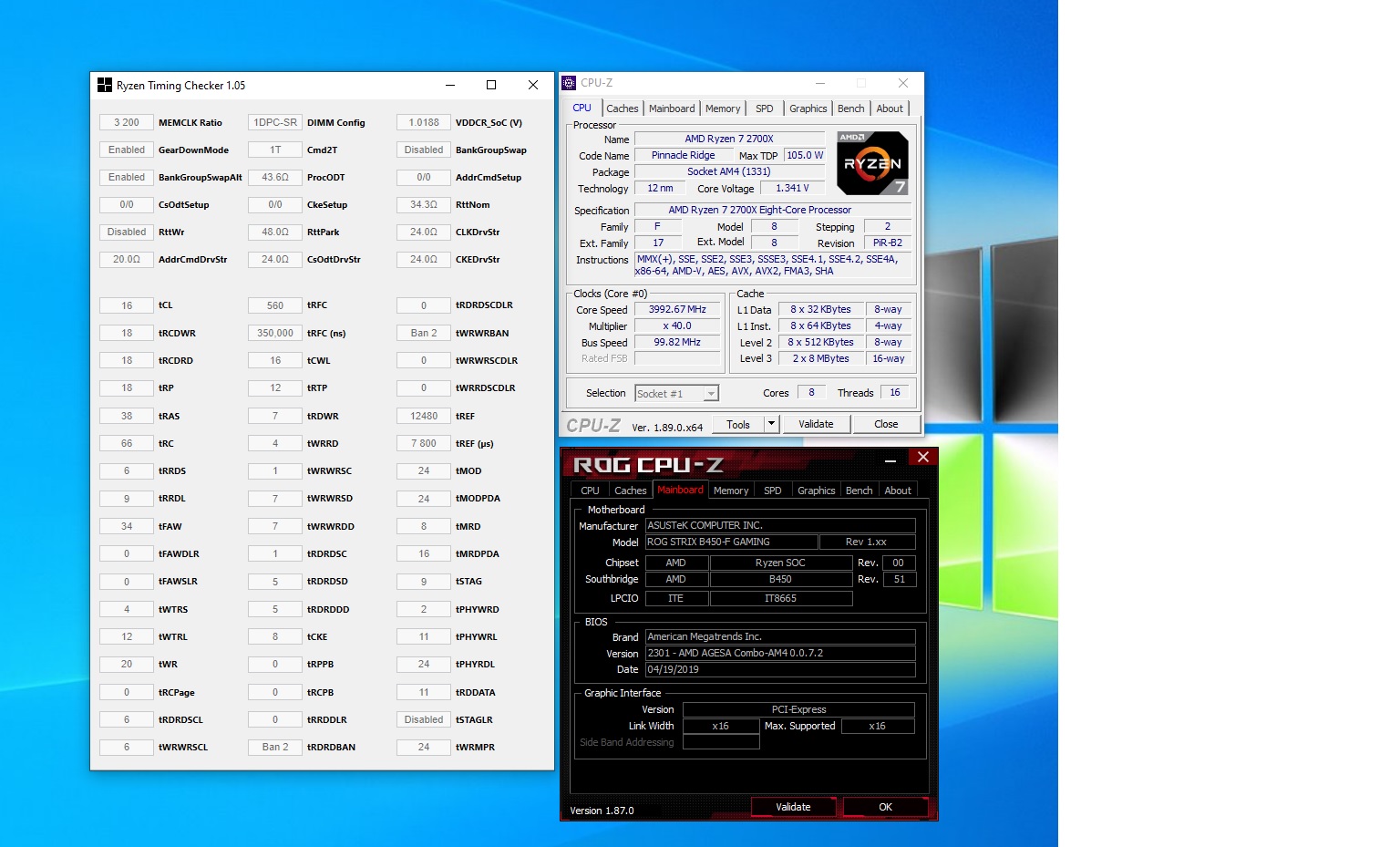Open the Socket #1 selection combo box

676,393
